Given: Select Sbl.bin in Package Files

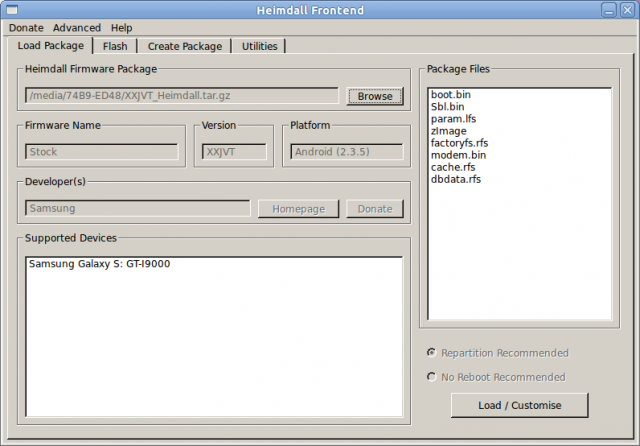Looking at the screenshot, I should pos(447,107).
